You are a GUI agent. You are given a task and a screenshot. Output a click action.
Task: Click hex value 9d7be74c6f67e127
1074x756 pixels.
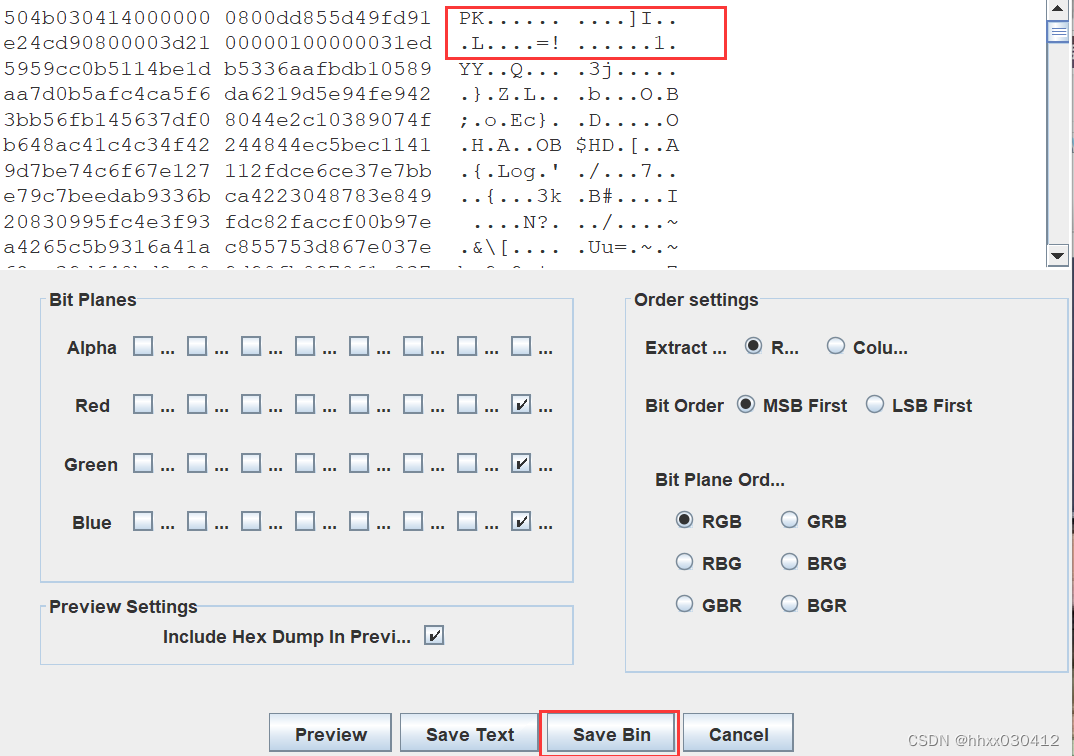[106, 171]
